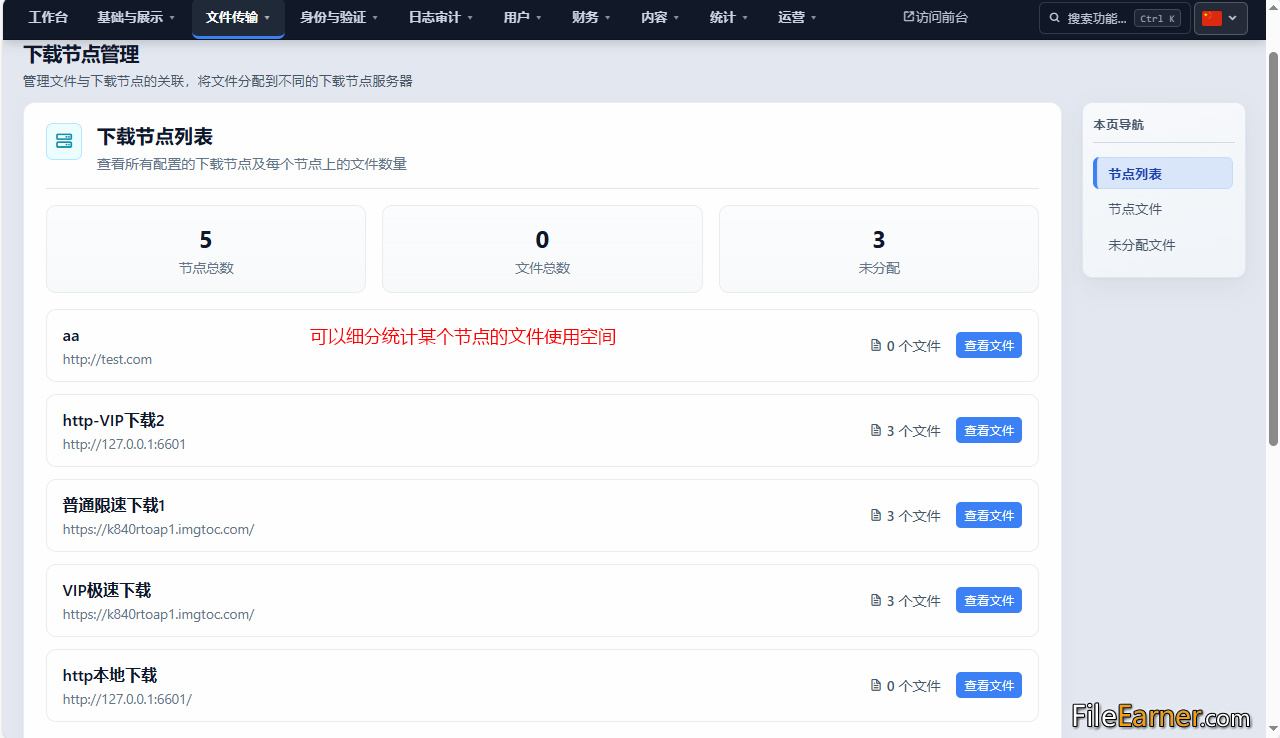Click 查看文件 for the 普通限速下载1 node

pyautogui.click(x=989, y=515)
